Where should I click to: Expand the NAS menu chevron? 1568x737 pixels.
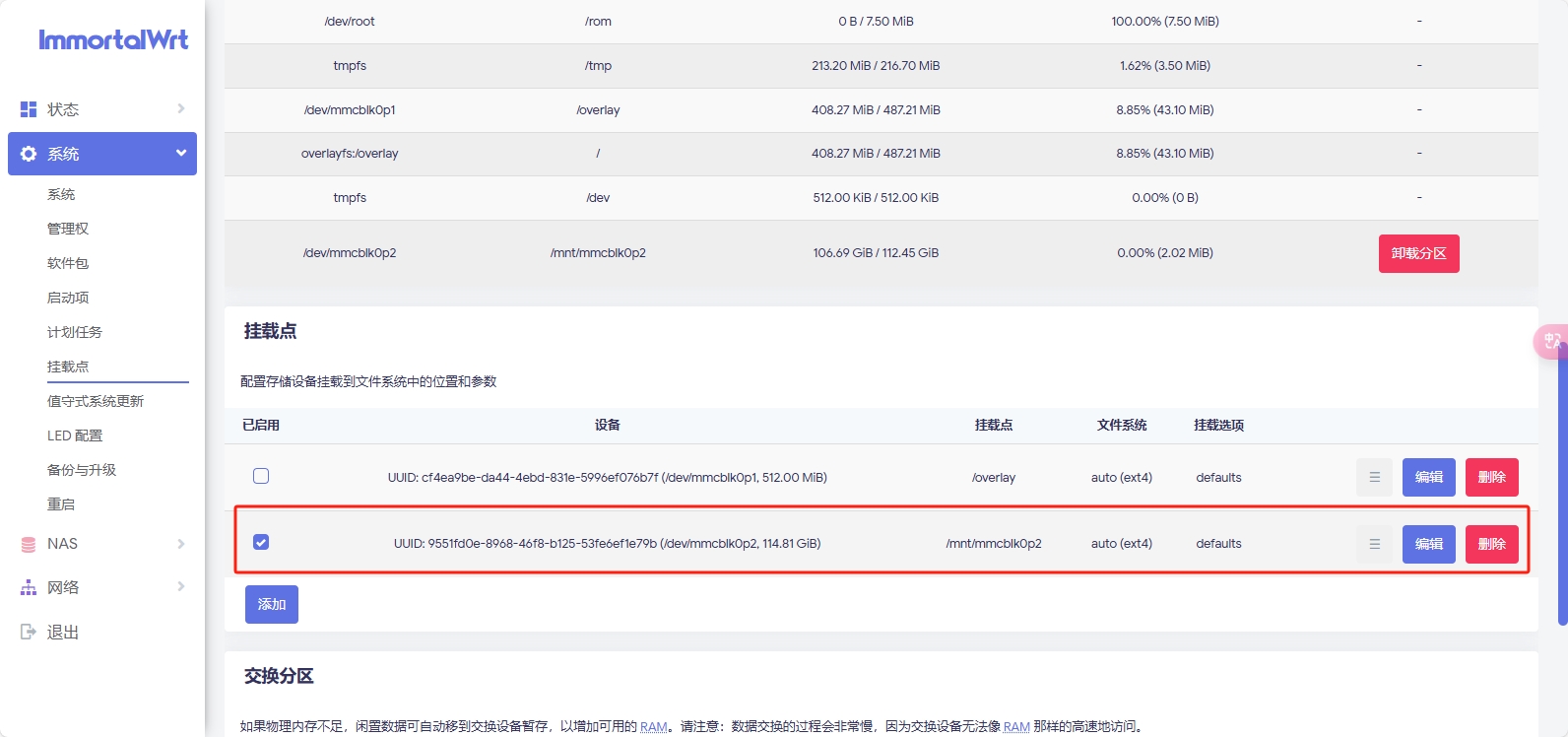pyautogui.click(x=181, y=544)
